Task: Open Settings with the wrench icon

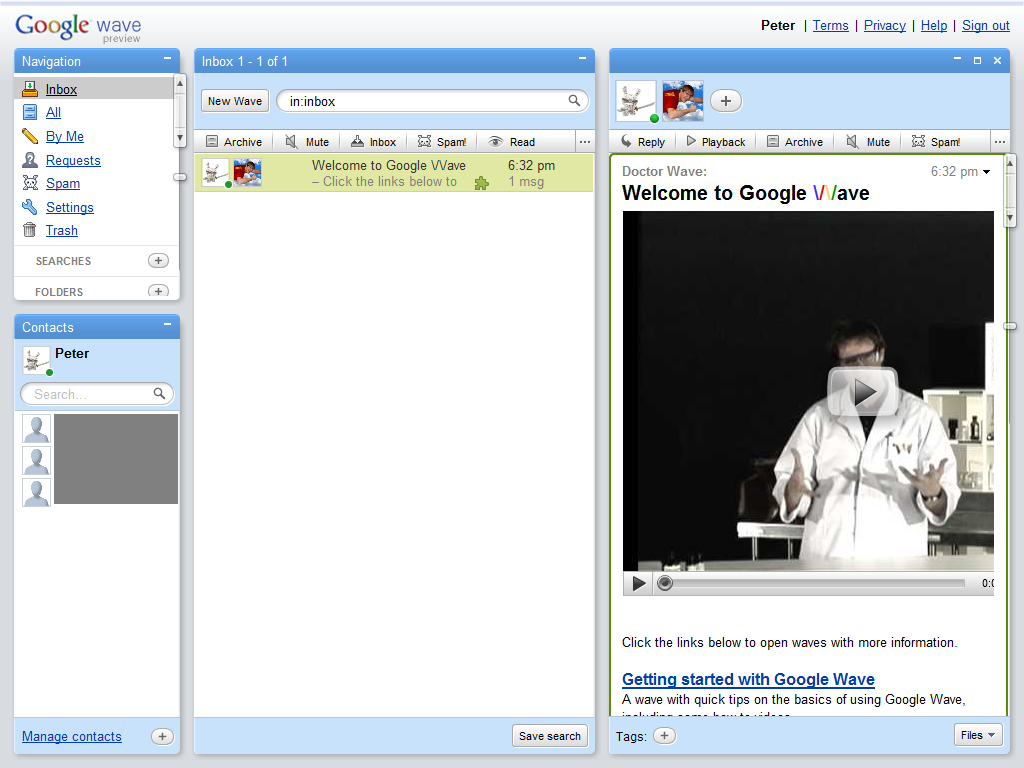Action: coord(69,208)
